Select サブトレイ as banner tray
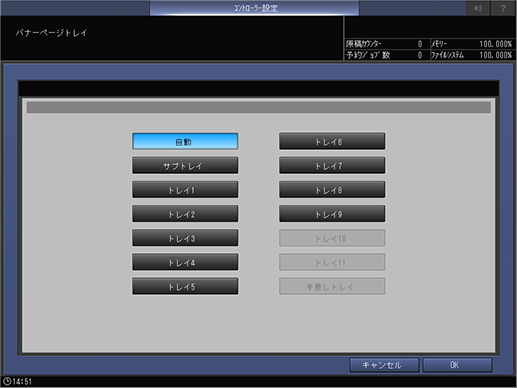This screenshot has width=517, height=388. tap(185, 166)
